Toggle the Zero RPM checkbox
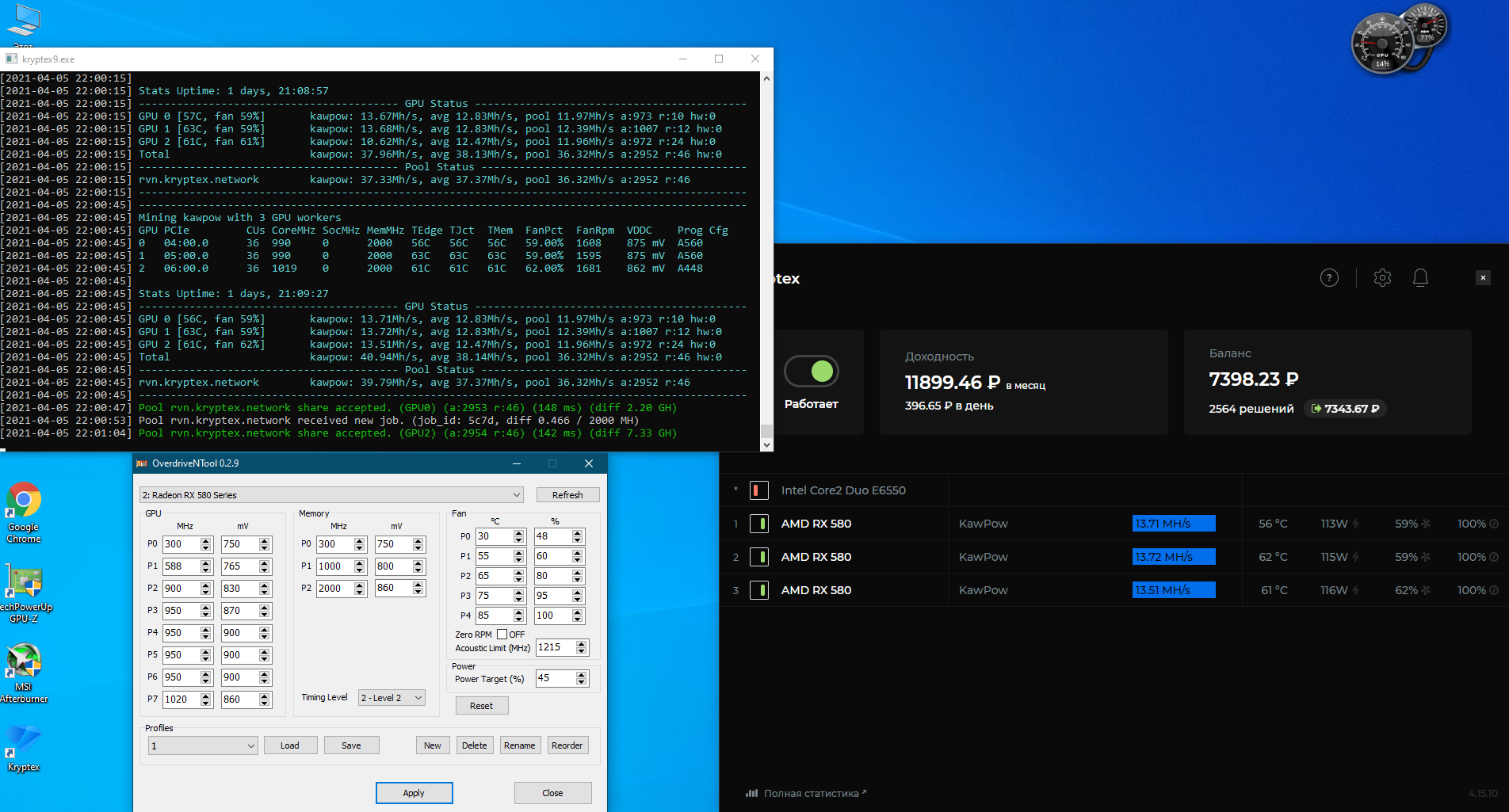This screenshot has width=1509, height=812. tap(502, 635)
